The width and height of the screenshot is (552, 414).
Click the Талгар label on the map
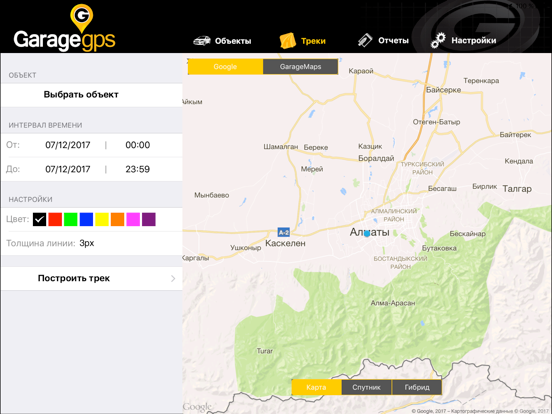pyautogui.click(x=517, y=189)
